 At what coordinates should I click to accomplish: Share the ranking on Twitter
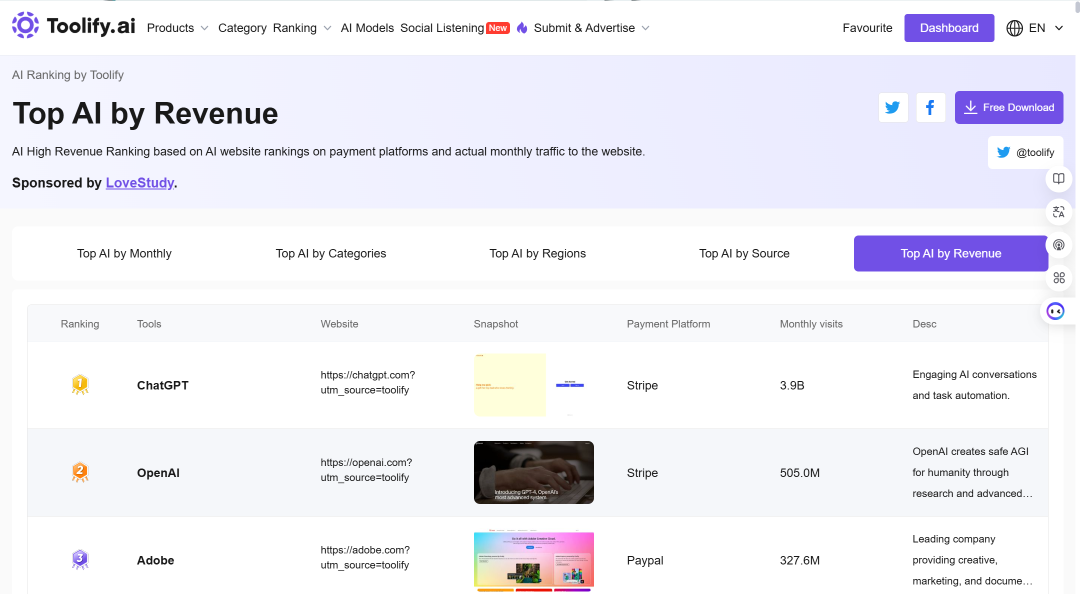pos(893,107)
